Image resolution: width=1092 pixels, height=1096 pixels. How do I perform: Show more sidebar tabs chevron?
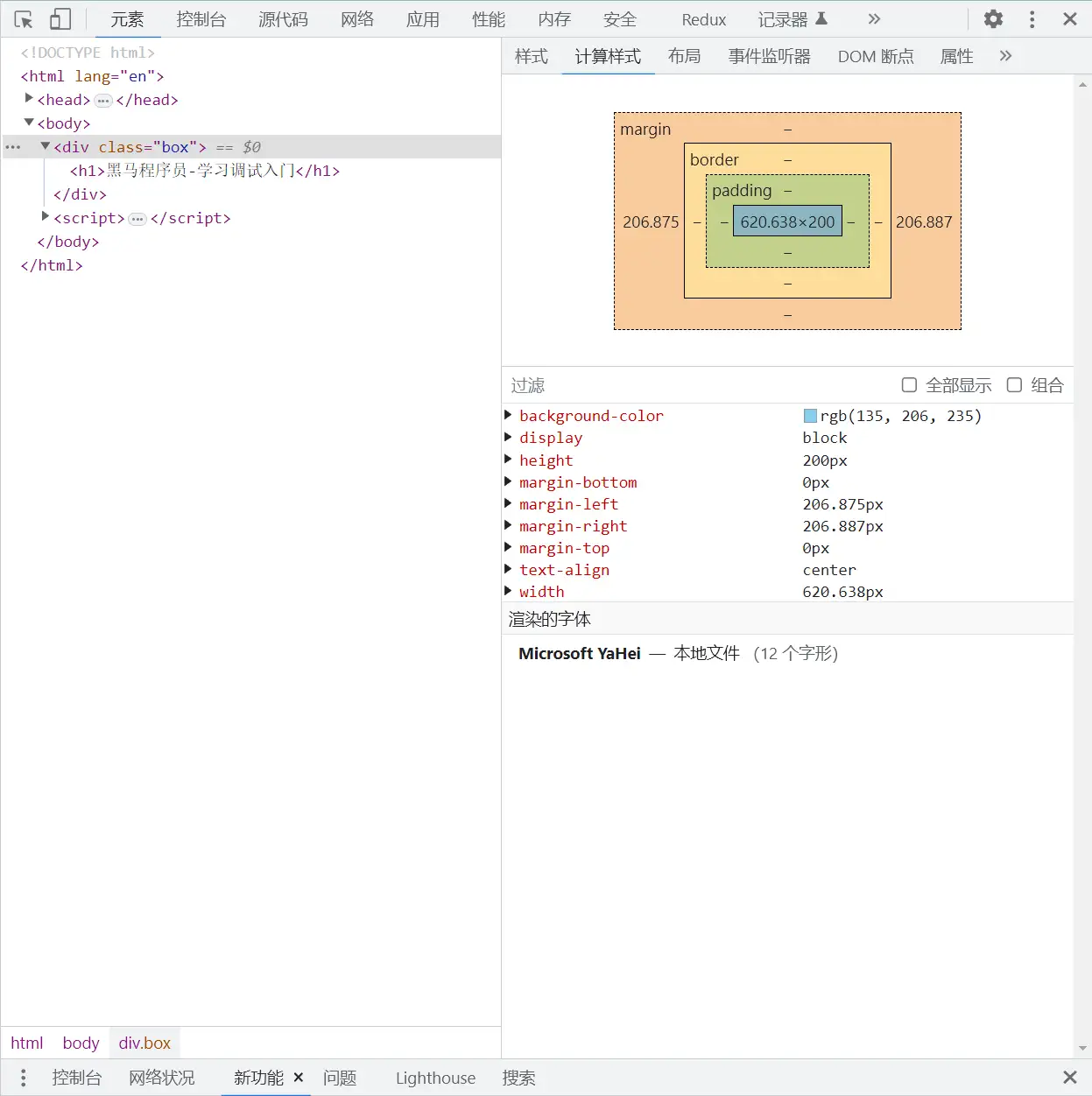(x=1005, y=56)
